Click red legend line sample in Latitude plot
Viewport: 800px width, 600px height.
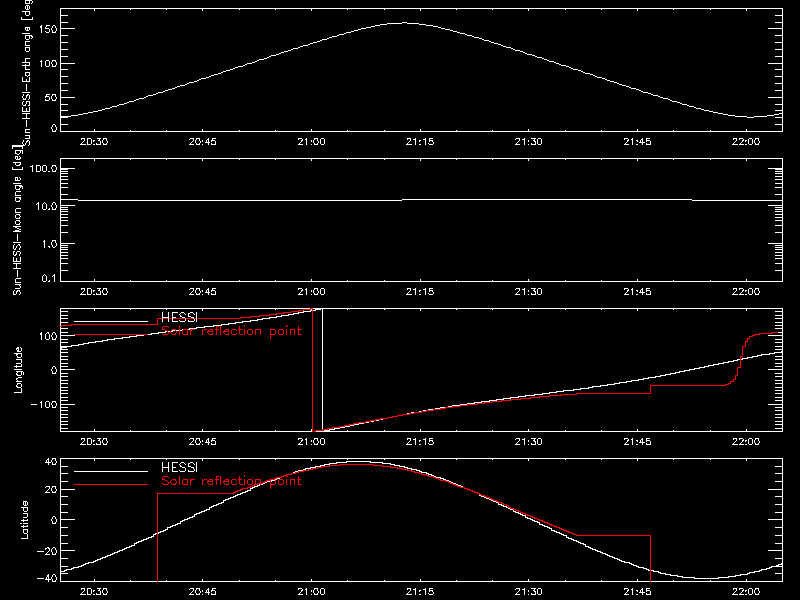[x=111, y=485]
